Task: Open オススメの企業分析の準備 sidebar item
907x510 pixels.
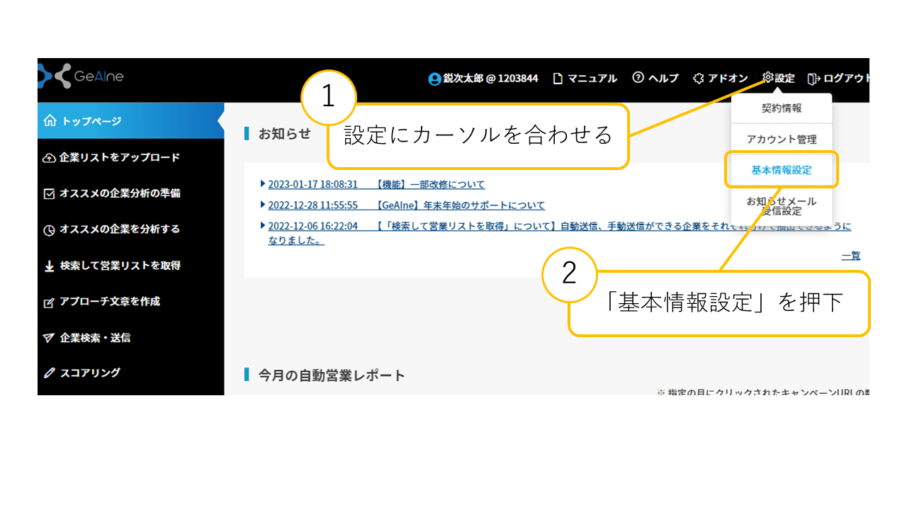Action: tap(119, 193)
